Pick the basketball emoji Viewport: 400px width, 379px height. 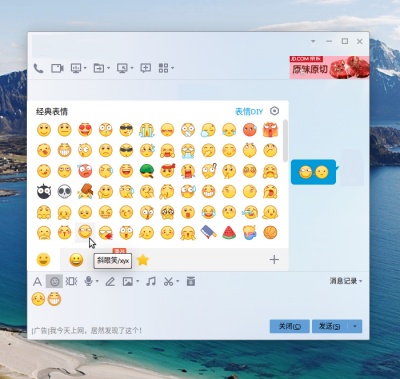[x=270, y=233]
